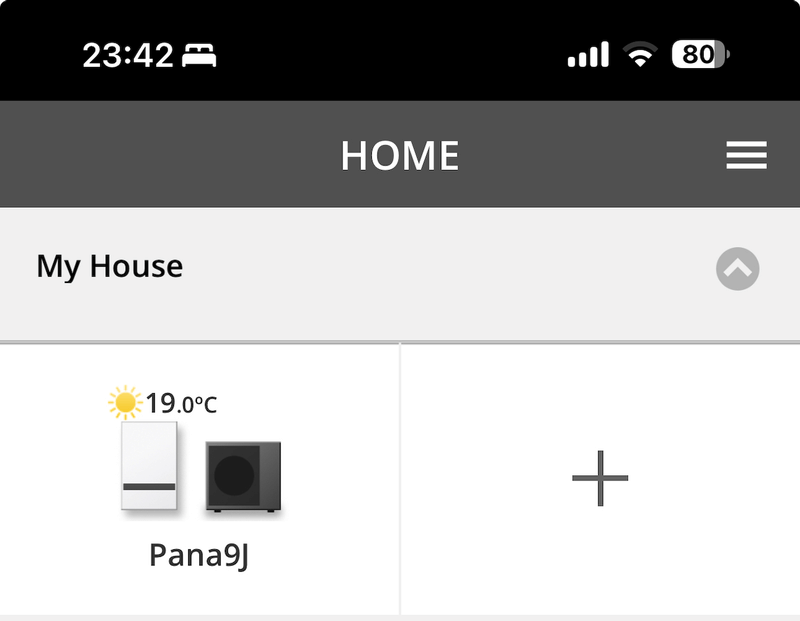Viewport: 800px width, 621px height.
Task: Open the hamburger menu
Action: pos(746,155)
